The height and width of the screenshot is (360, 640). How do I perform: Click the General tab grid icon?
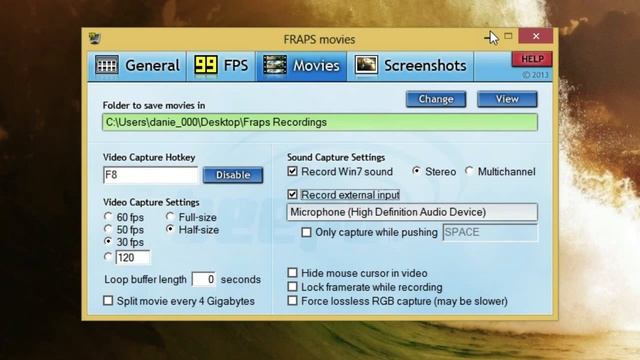pyautogui.click(x=107, y=65)
